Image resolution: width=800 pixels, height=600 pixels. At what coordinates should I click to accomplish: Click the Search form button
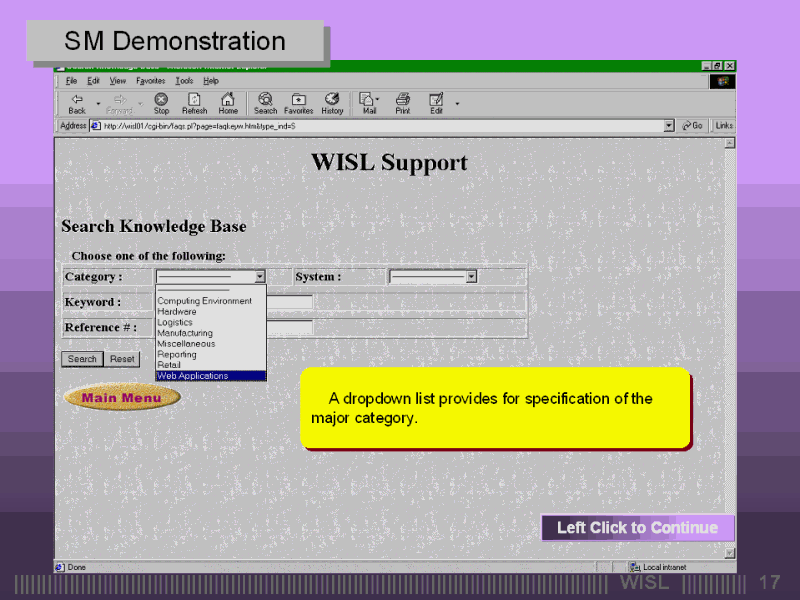(x=82, y=359)
